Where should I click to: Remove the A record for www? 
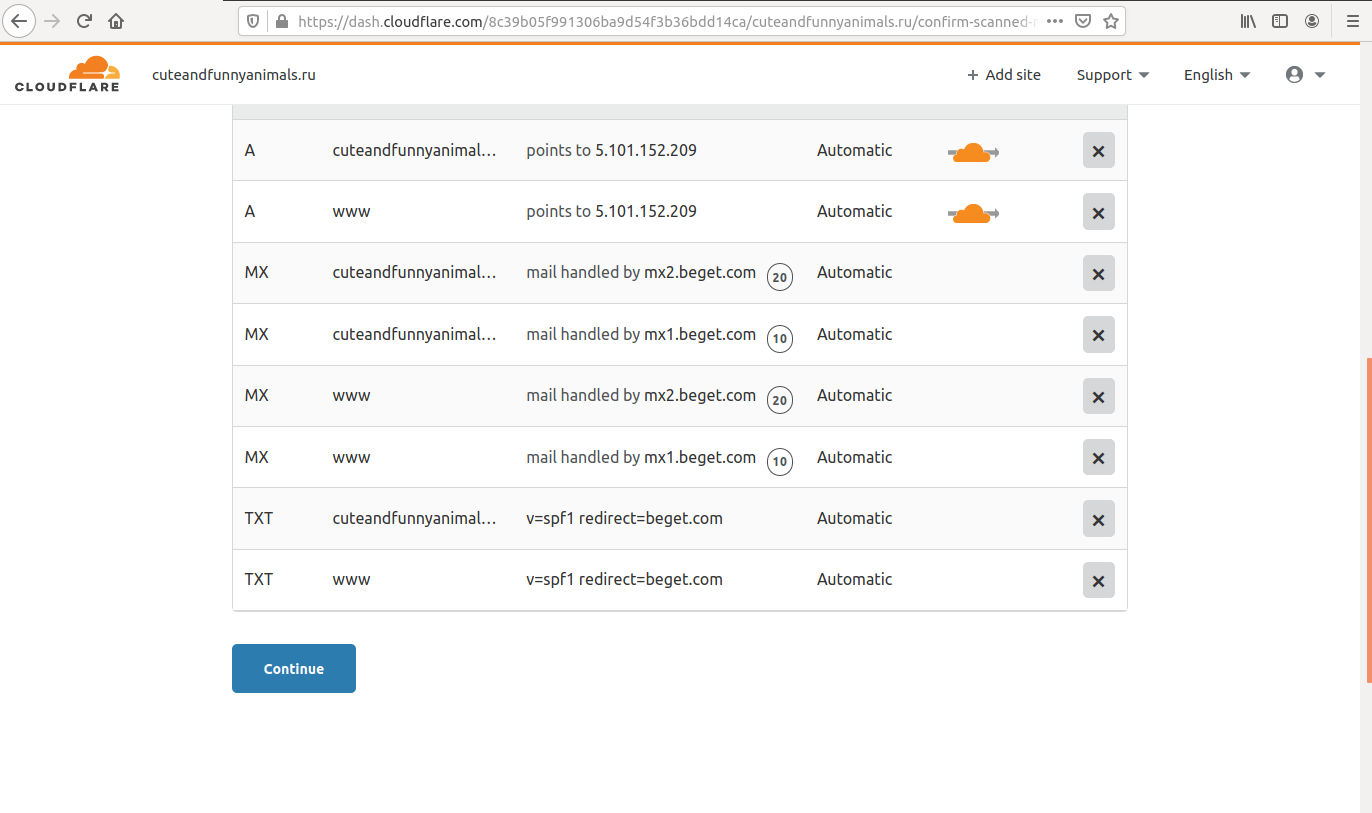click(1098, 212)
